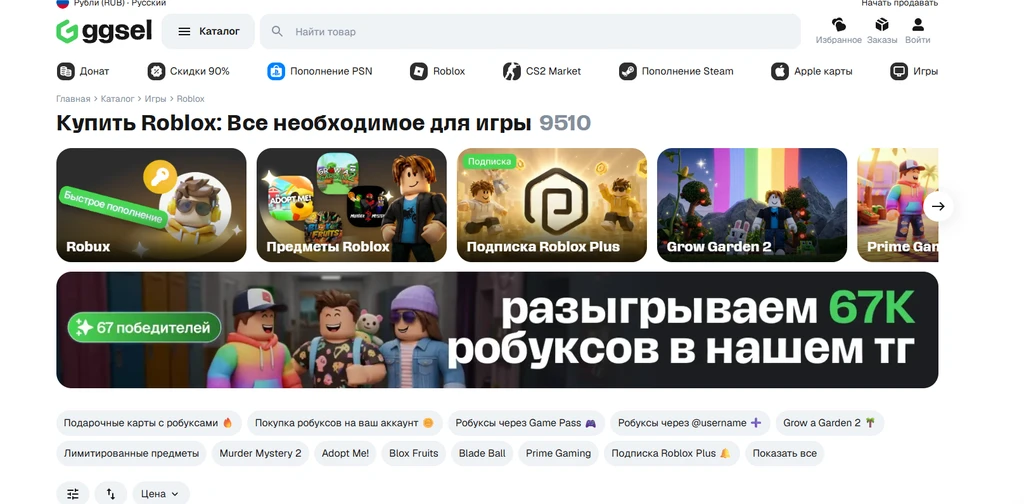Click the Игры monitor icon
1024x504 pixels.
[899, 71]
